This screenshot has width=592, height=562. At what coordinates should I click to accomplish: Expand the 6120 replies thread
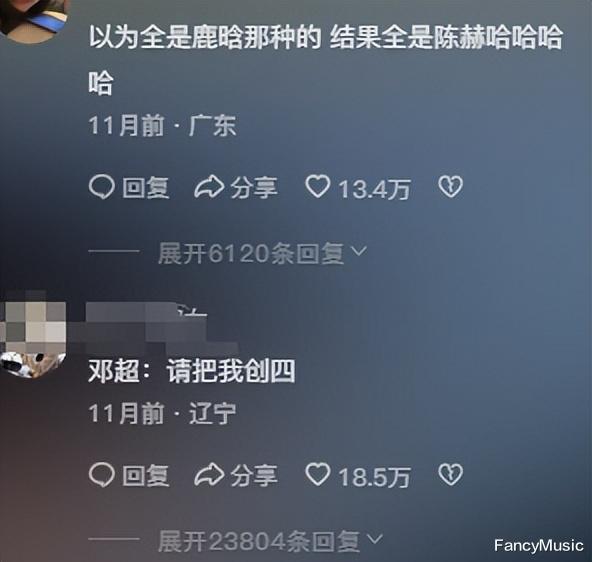click(262, 253)
